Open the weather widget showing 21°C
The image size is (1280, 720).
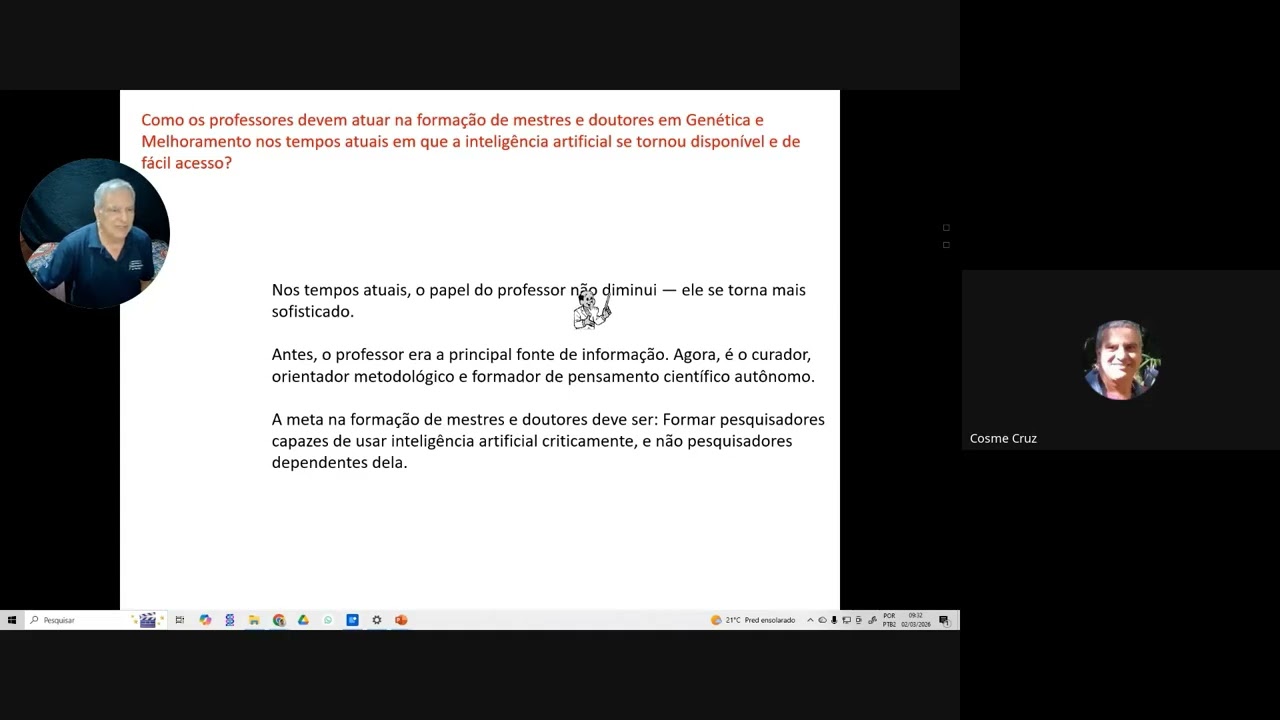pyautogui.click(x=753, y=620)
